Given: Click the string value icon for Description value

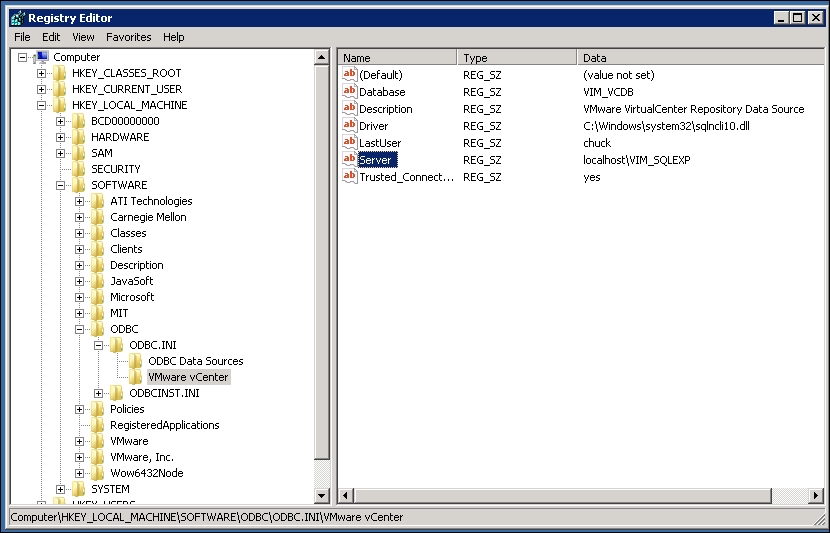Looking at the screenshot, I should (349, 109).
